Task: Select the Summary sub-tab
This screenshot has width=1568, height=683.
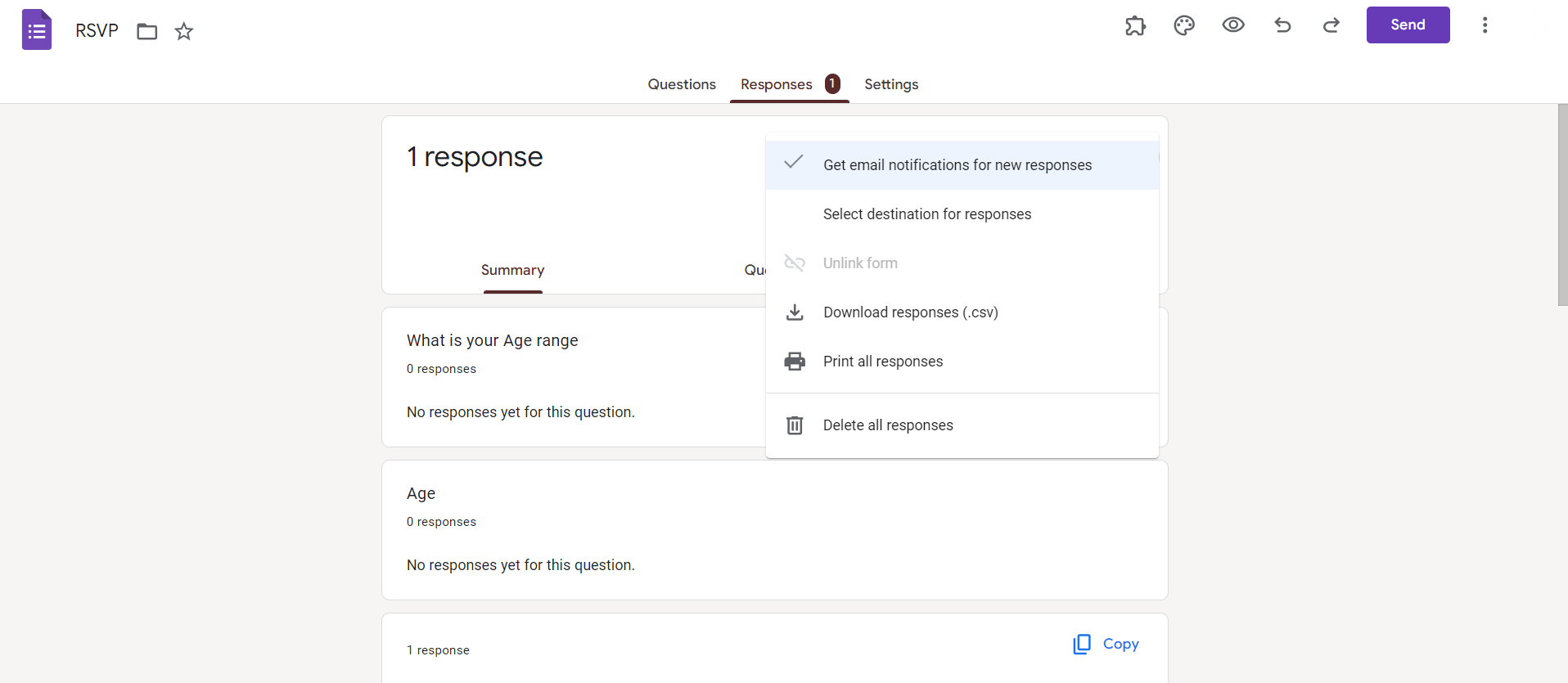Action: click(x=512, y=271)
